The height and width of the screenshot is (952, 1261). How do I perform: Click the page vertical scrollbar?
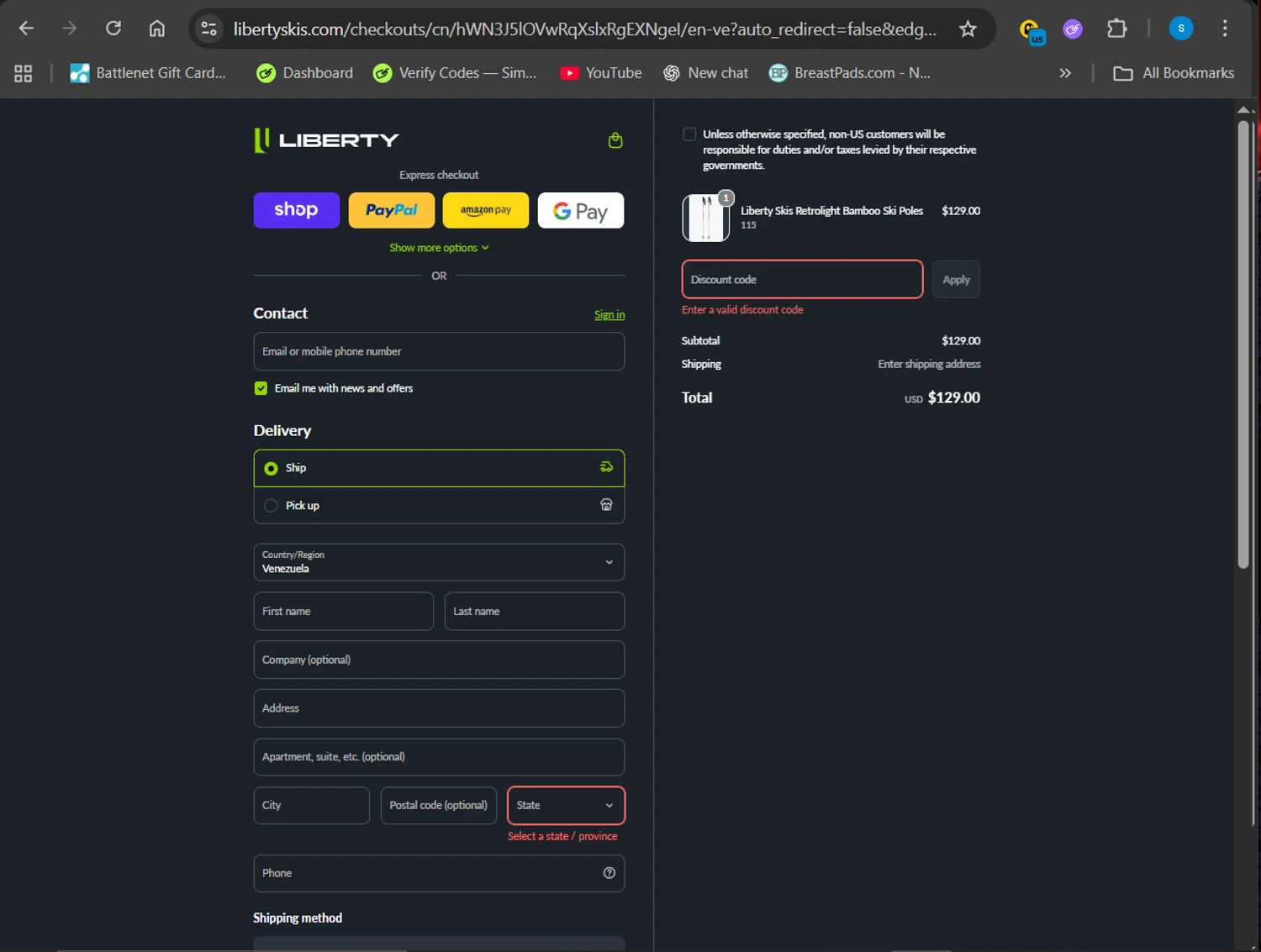coord(1243,345)
